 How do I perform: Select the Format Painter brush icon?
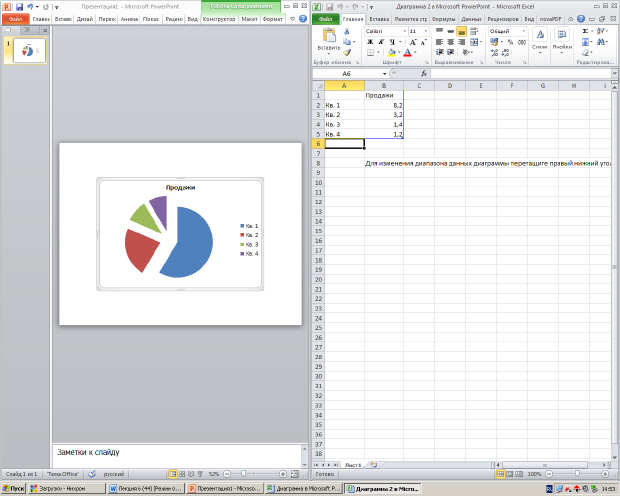pyautogui.click(x=347, y=52)
